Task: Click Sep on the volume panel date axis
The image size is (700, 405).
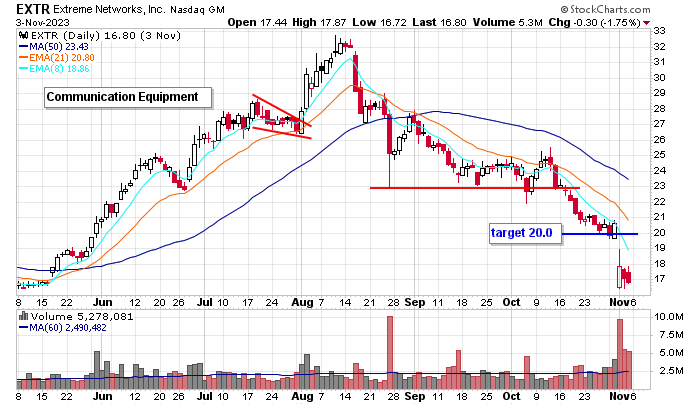Action: (415, 396)
